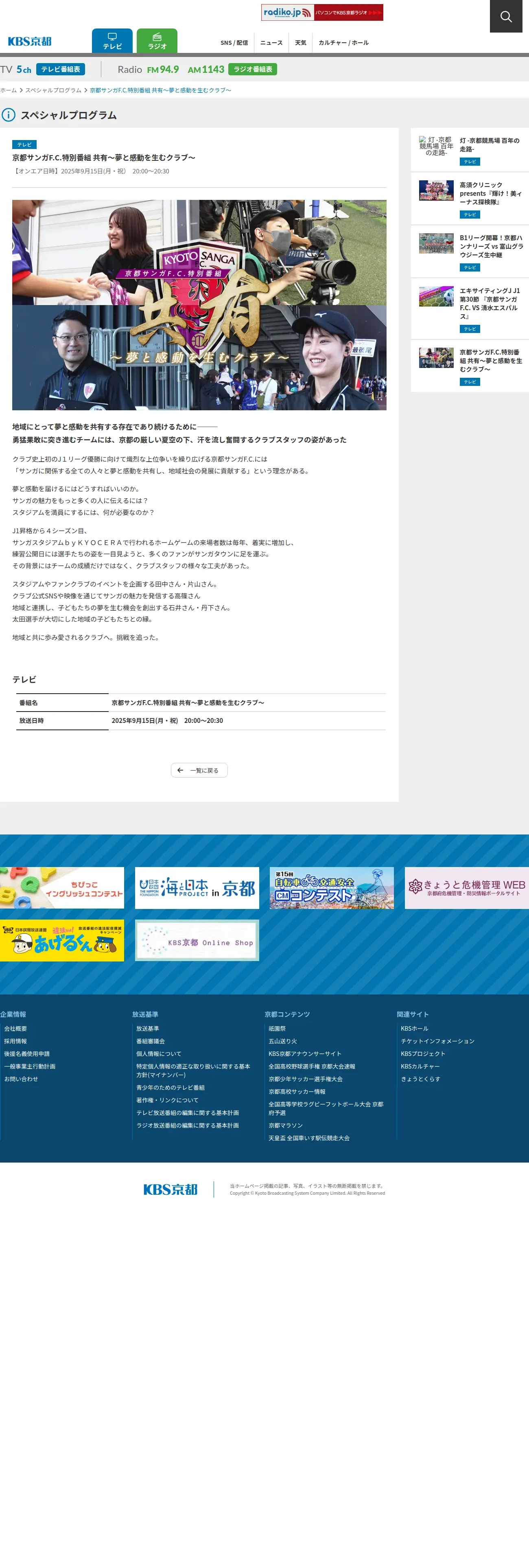Open 特定個人情報の適正な取り扱い方針 link

click(193, 1070)
